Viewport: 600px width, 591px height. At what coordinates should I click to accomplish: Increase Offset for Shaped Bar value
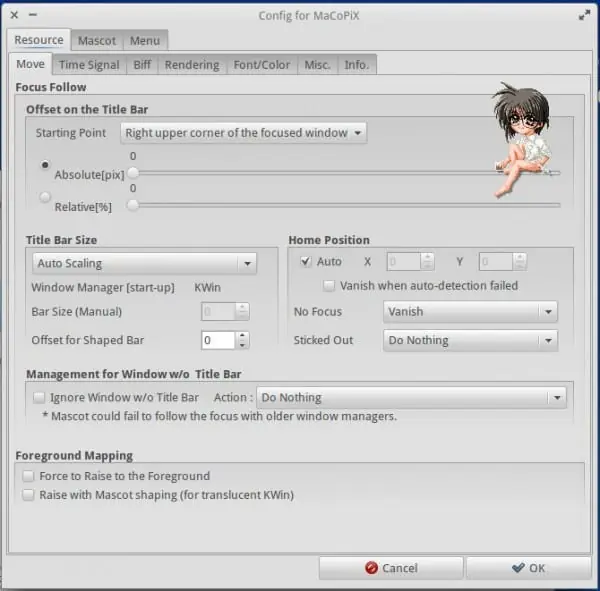click(242, 335)
